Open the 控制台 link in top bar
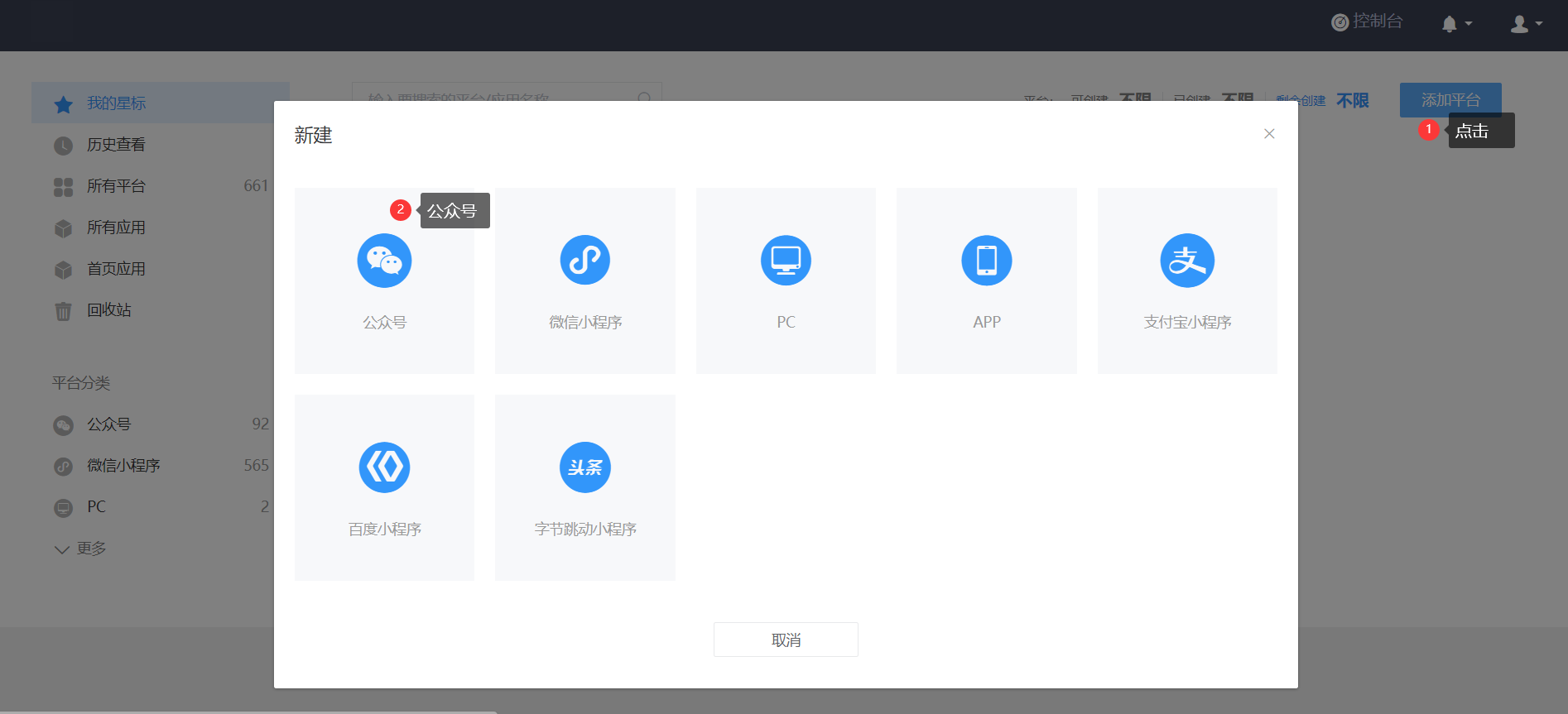 (x=1367, y=22)
